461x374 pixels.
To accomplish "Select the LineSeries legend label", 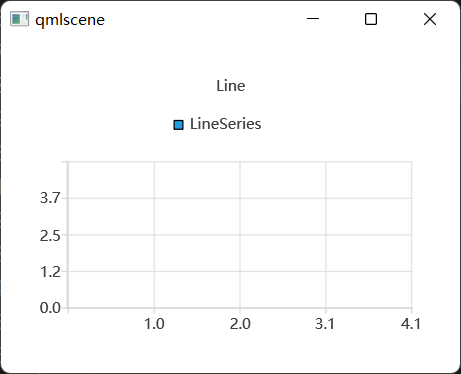I will 225,124.
